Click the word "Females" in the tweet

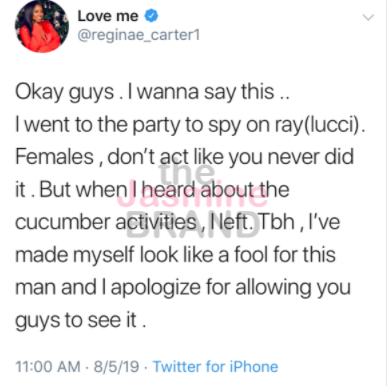pyautogui.click(x=54, y=157)
